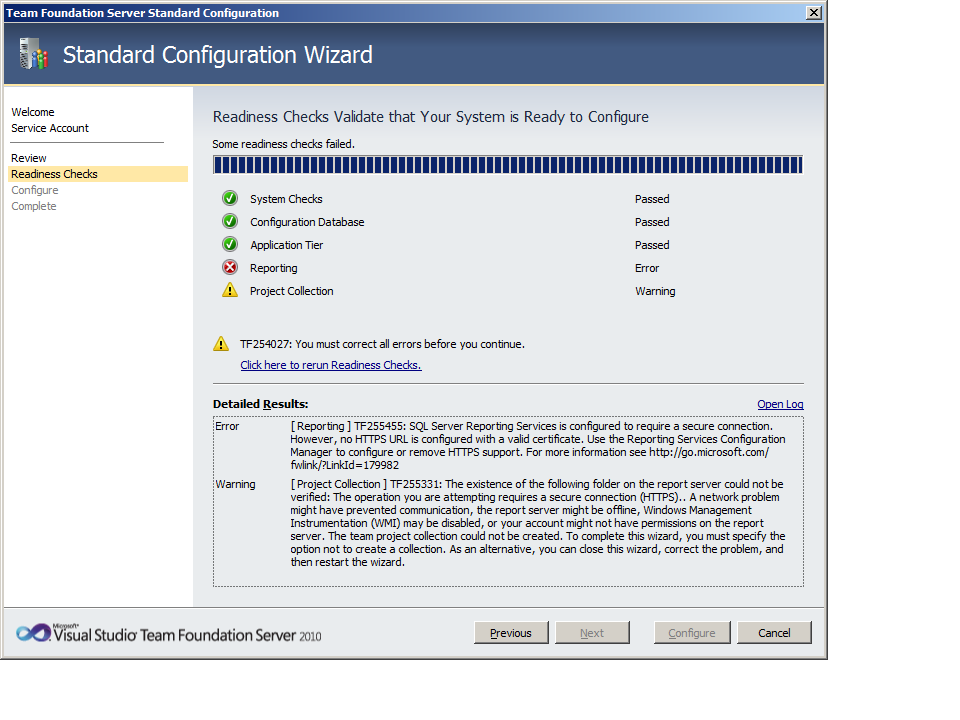Select the Review step in sidebar
The height and width of the screenshot is (720, 960).
29,158
